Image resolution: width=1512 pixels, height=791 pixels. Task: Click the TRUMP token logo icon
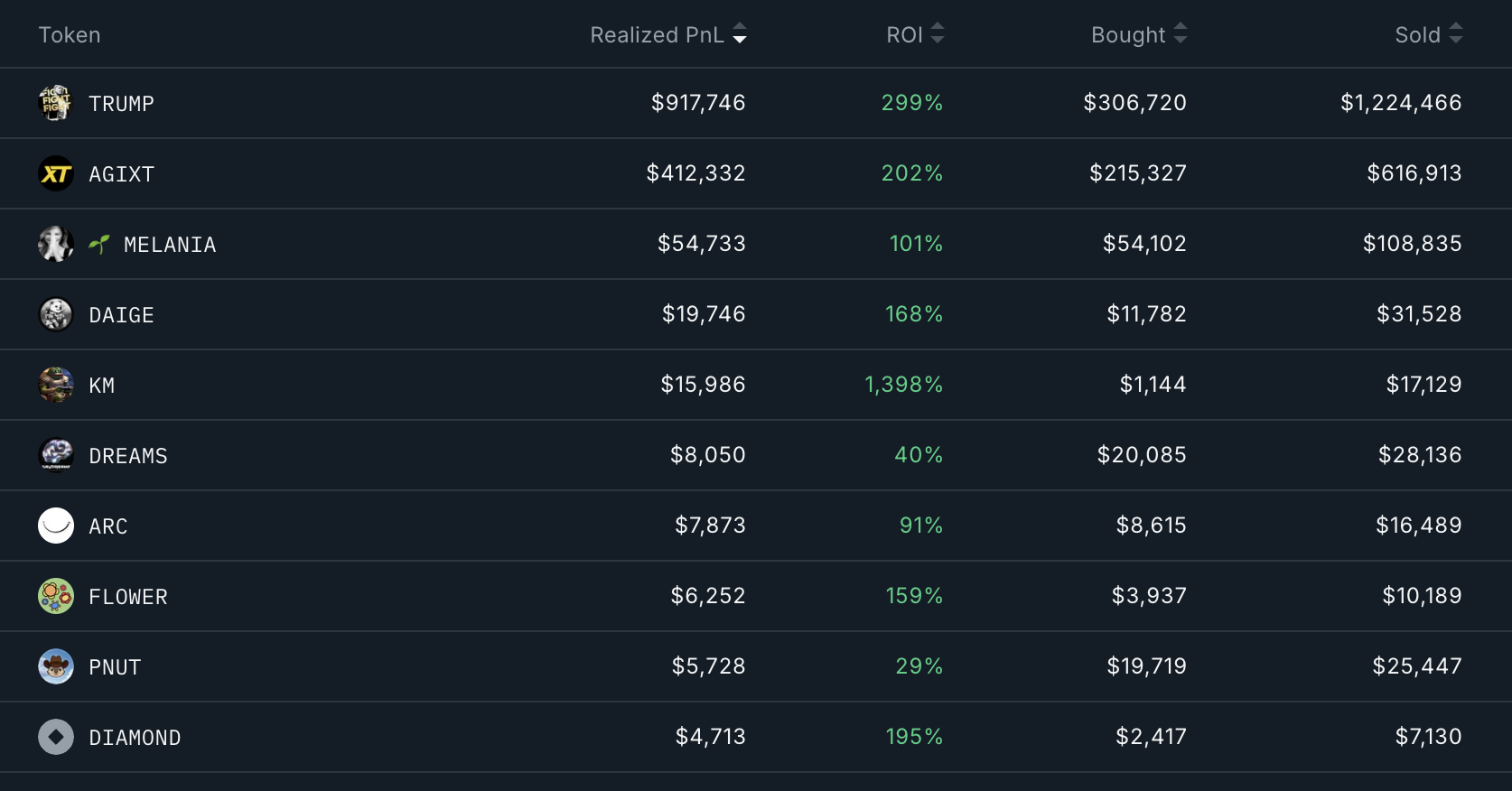pyautogui.click(x=55, y=103)
